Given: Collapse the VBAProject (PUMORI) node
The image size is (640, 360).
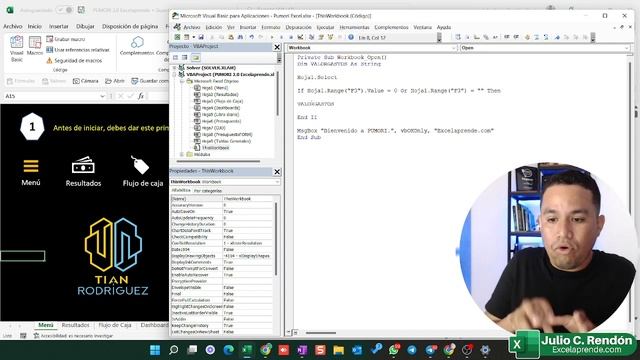Looking at the screenshot, I should click(x=175, y=75).
